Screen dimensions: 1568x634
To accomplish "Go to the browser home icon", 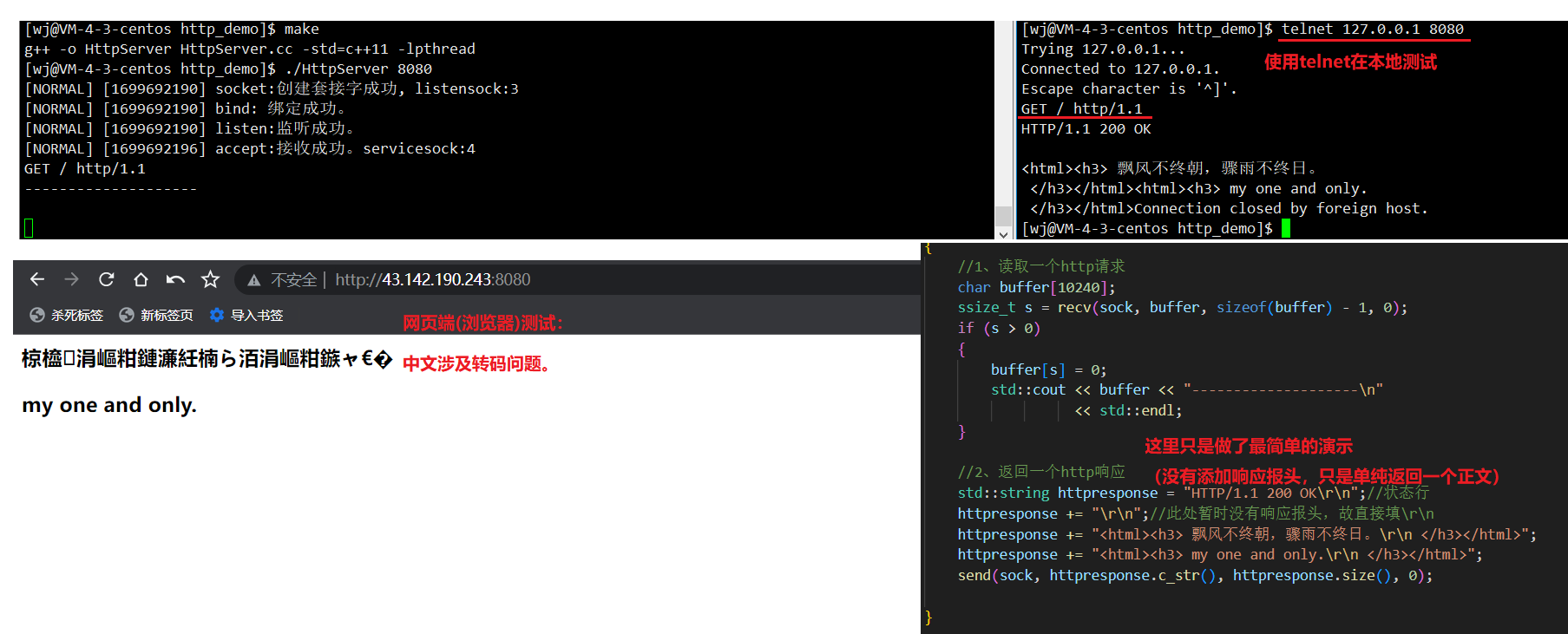I will [x=141, y=279].
